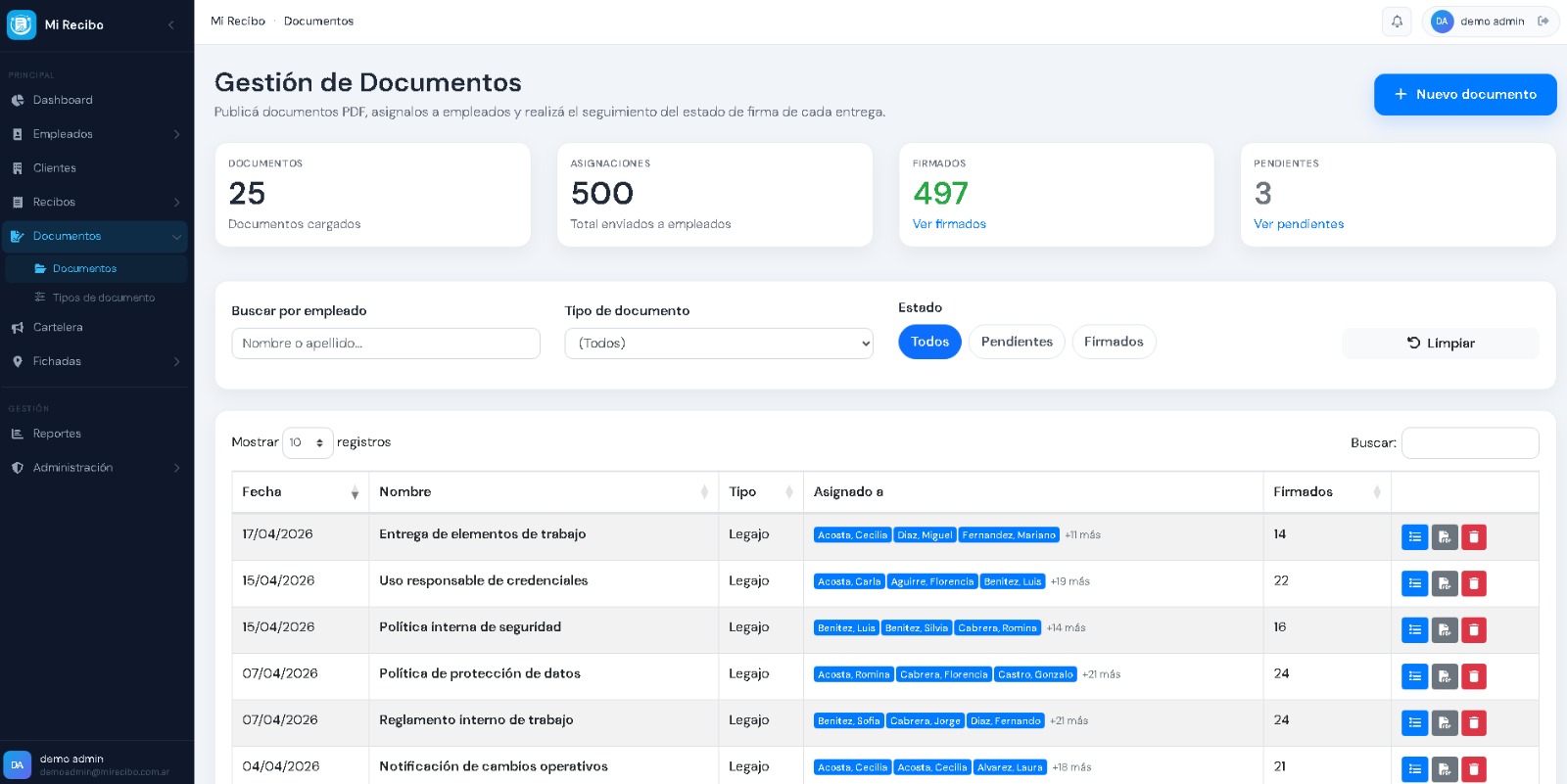1567x784 pixels.
Task: Expand the Recibos sidebar menu
Action: [x=96, y=202]
